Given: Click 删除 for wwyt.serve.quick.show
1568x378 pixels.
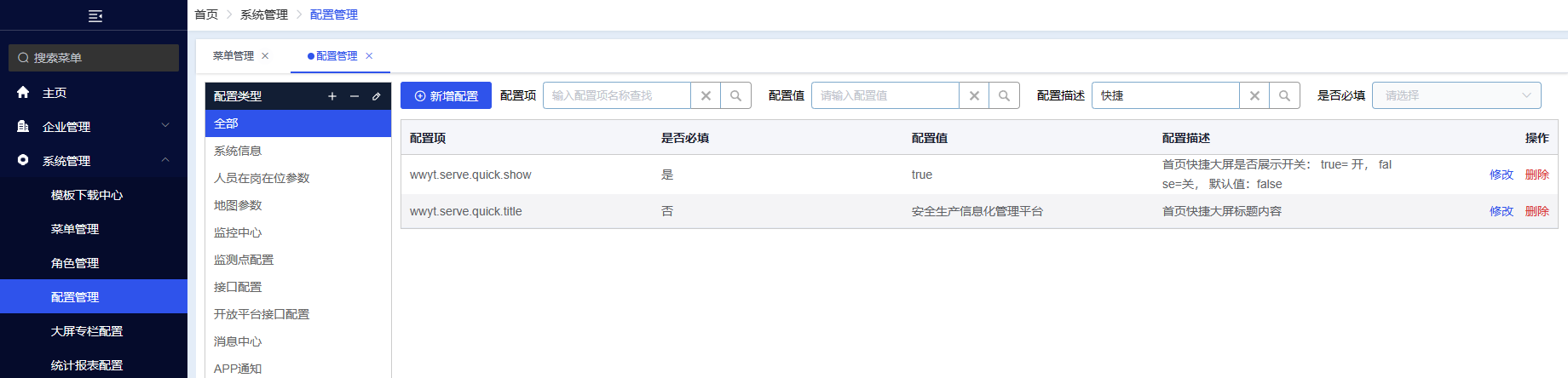Looking at the screenshot, I should point(1537,175).
